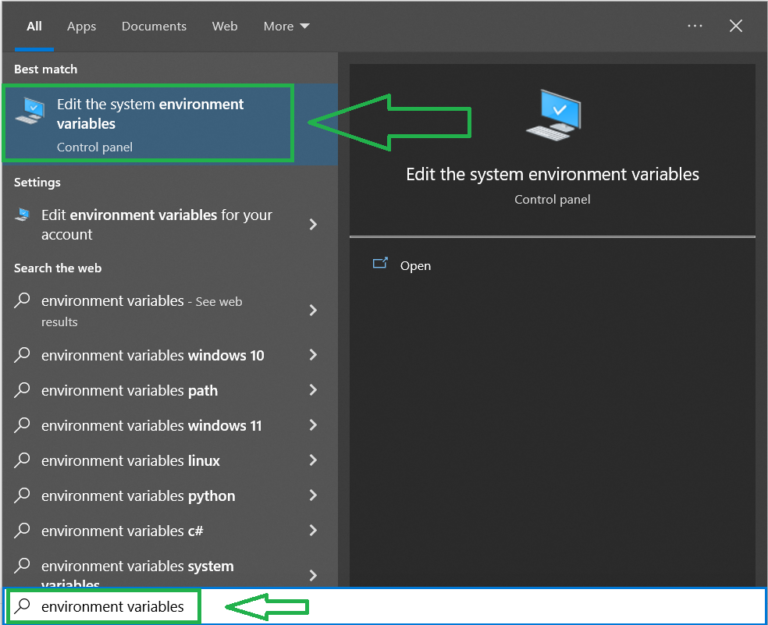
Task: Open the three-dot options menu
Action: click(x=695, y=26)
